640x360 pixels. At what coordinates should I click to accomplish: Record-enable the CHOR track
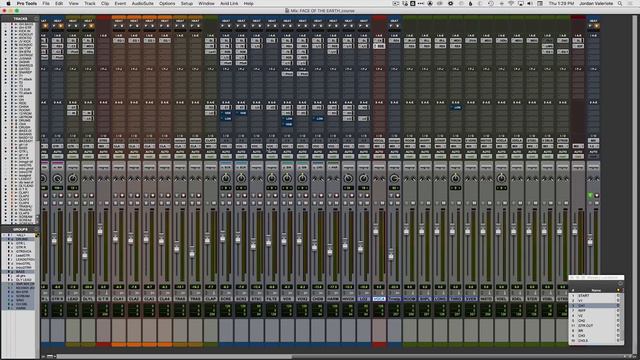tap(321, 196)
